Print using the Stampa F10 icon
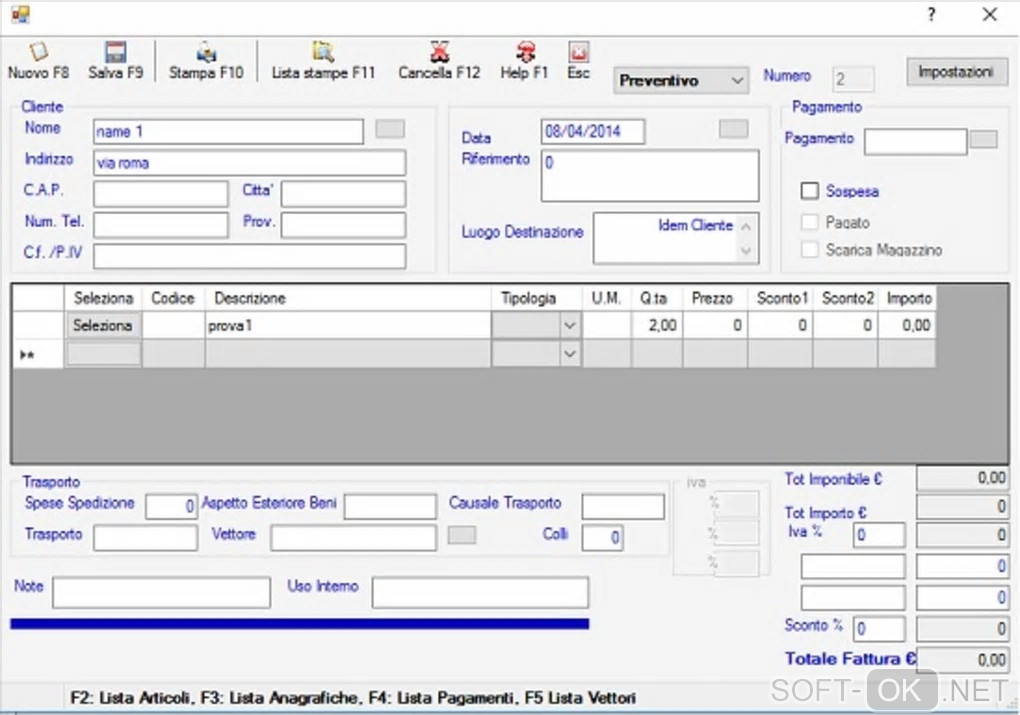Screen dimensions: 1020x715 pyautogui.click(x=206, y=53)
